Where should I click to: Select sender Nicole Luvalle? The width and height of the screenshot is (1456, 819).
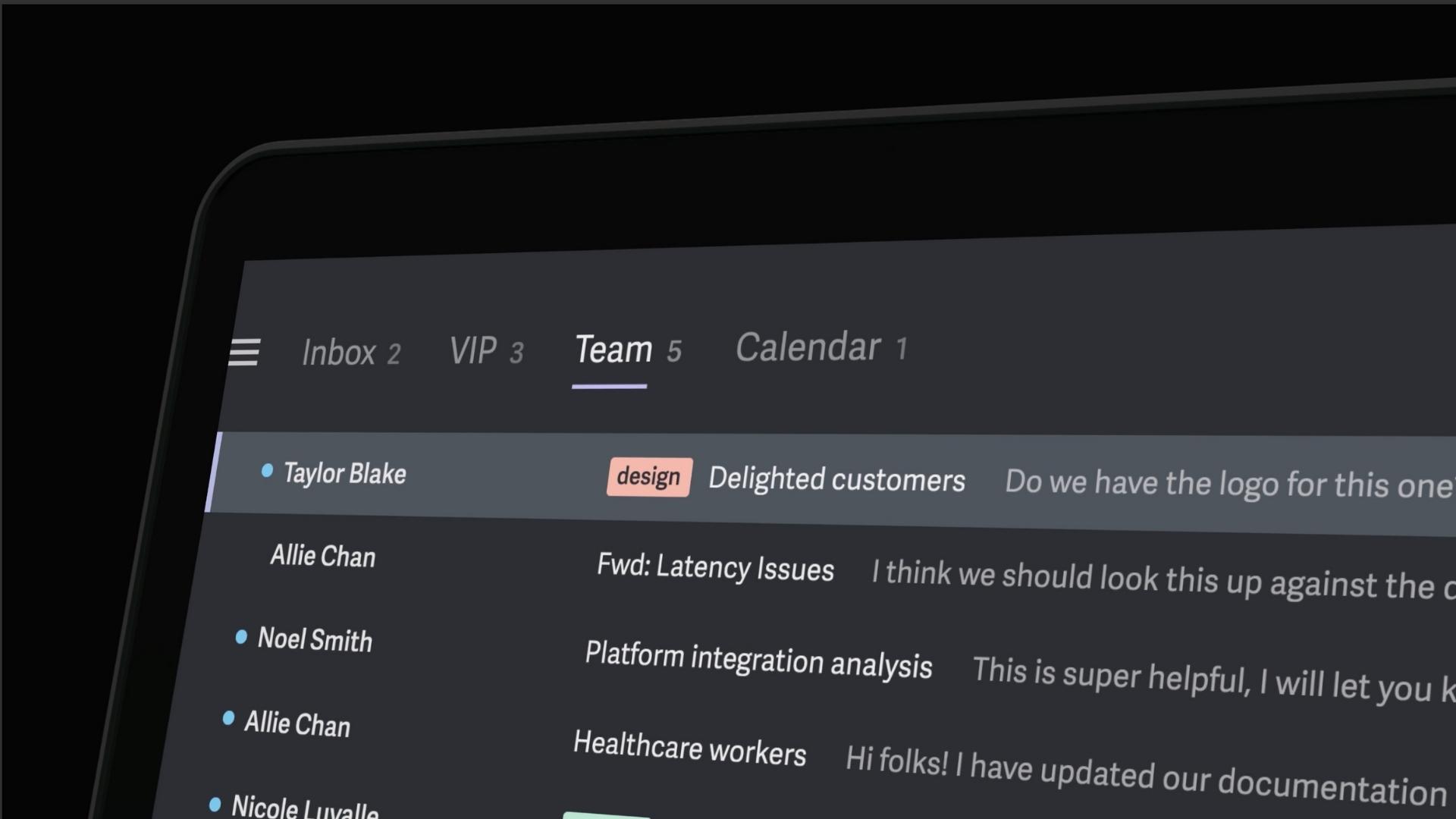(x=304, y=807)
